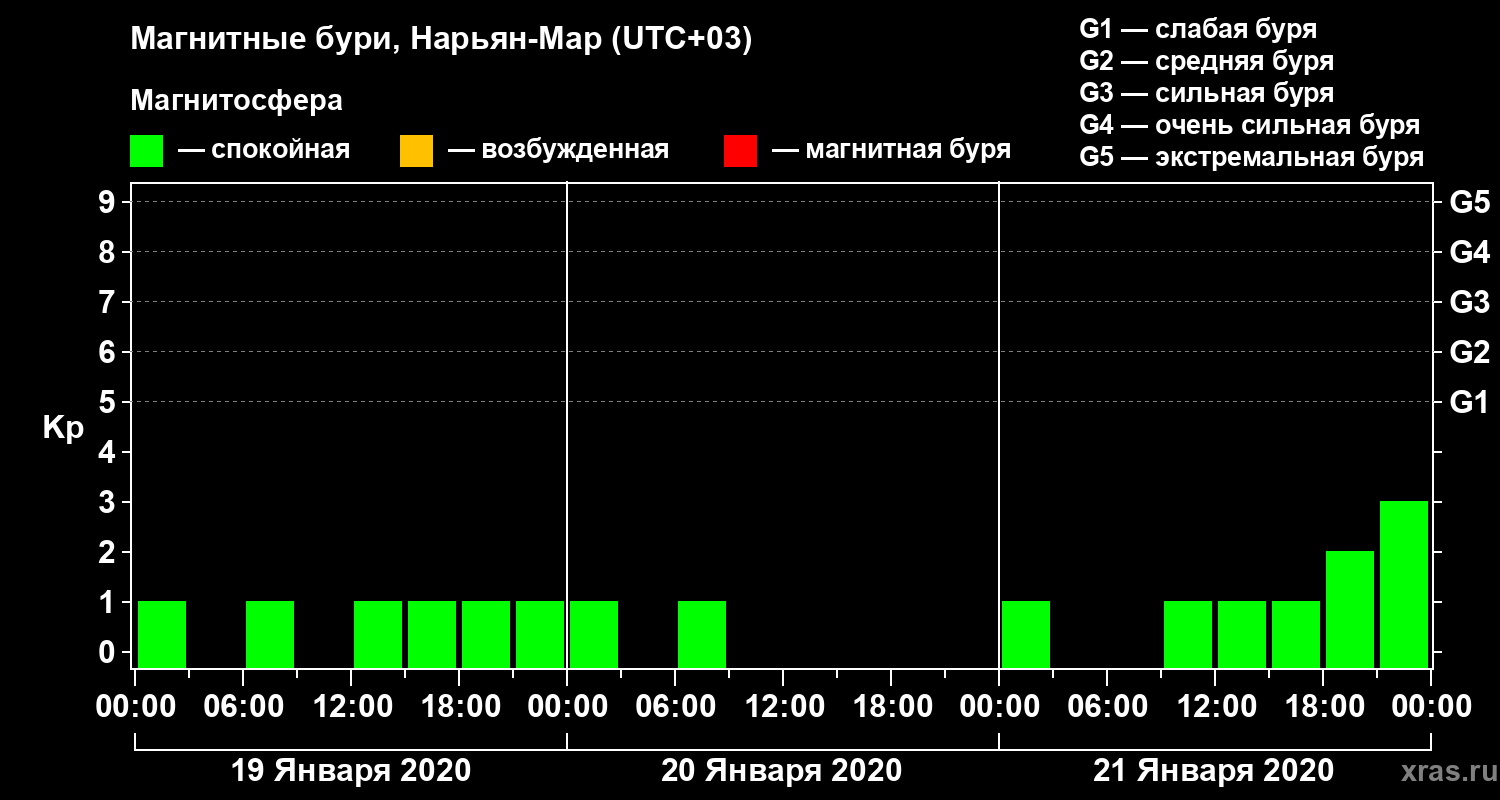The height and width of the screenshot is (800, 1500).
Task: Click legend line 'G3 — сильная буря'
Action: coord(1206,93)
